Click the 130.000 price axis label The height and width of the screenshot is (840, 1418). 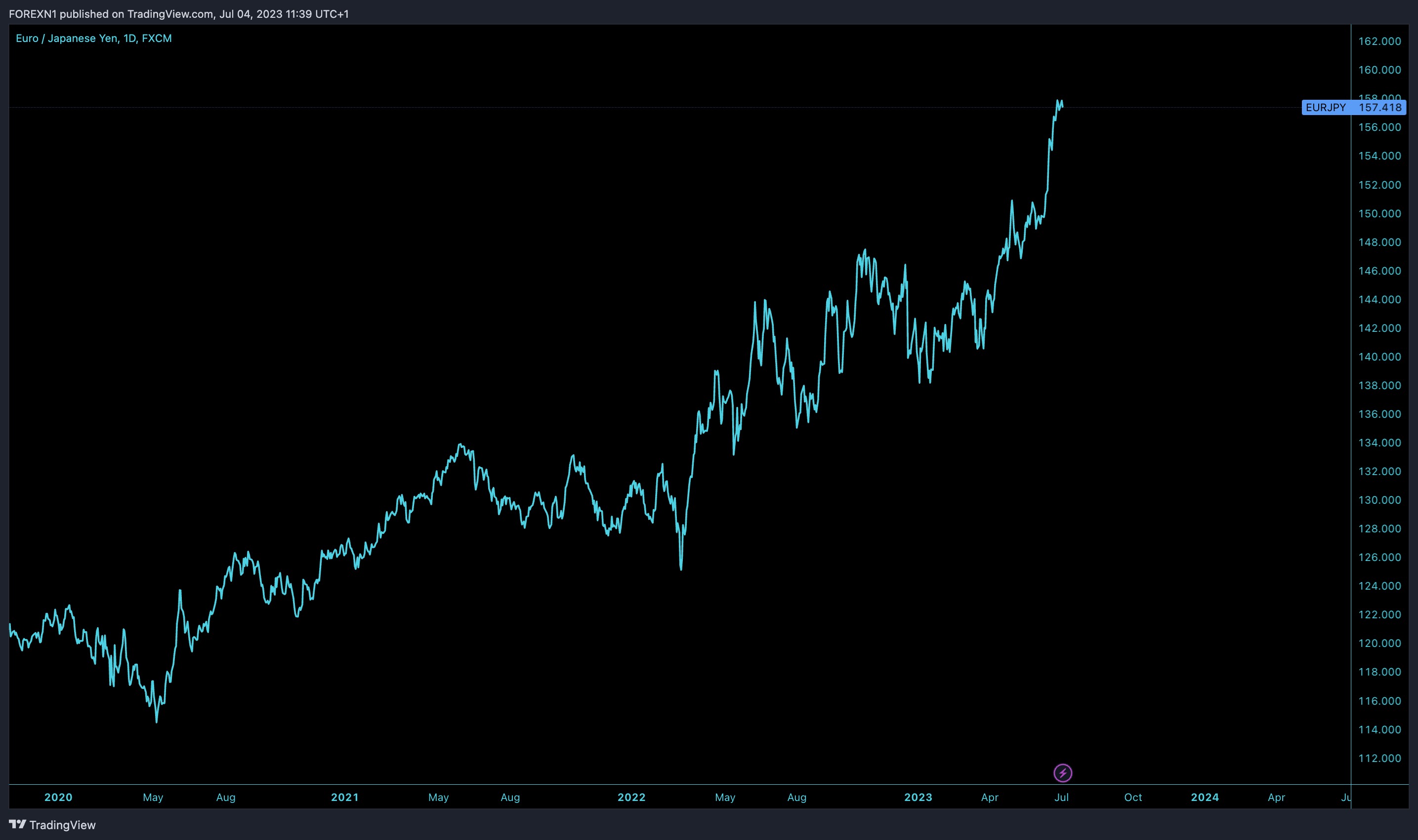(x=1379, y=500)
